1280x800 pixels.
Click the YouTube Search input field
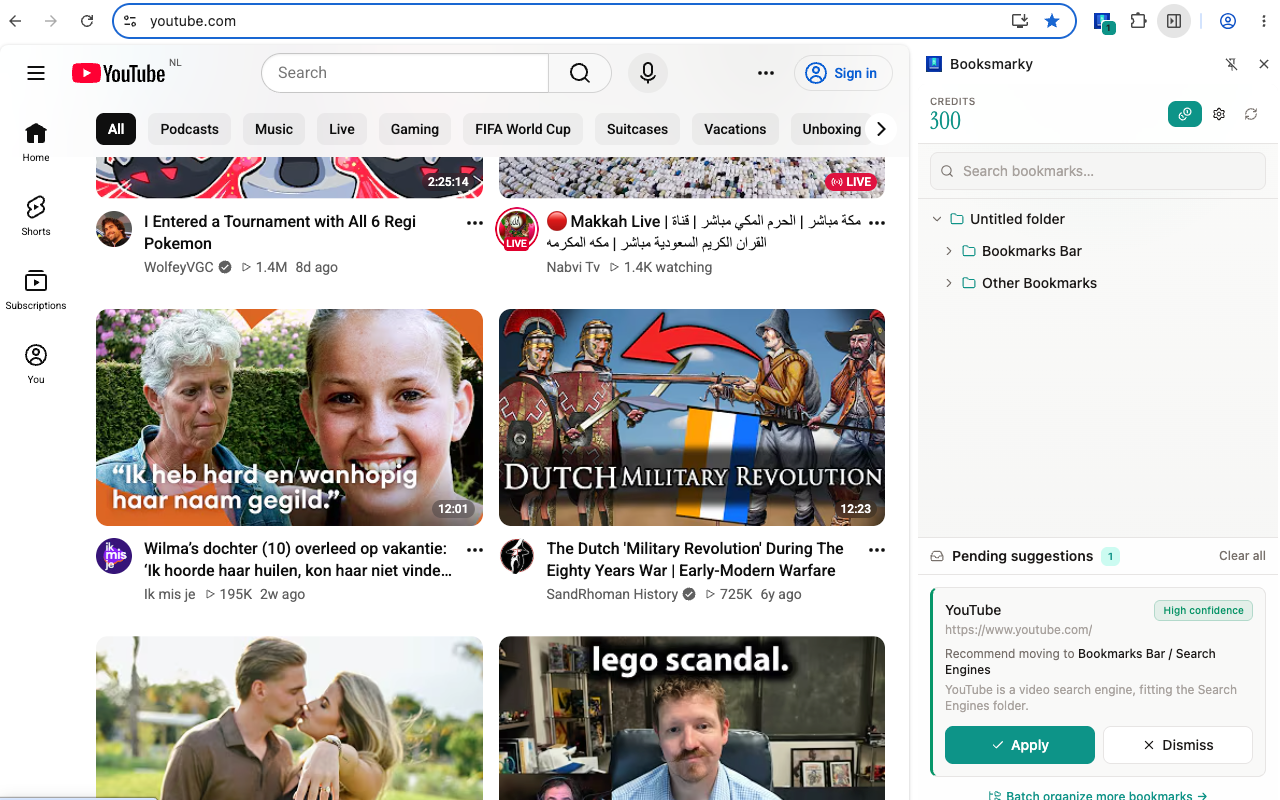coord(405,73)
